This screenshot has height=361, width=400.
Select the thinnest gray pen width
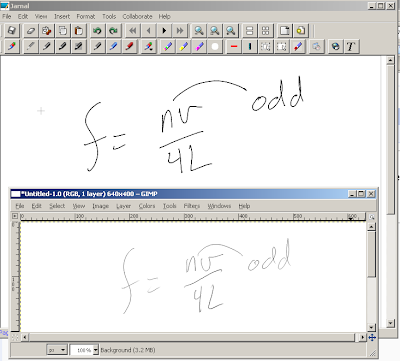31,46
